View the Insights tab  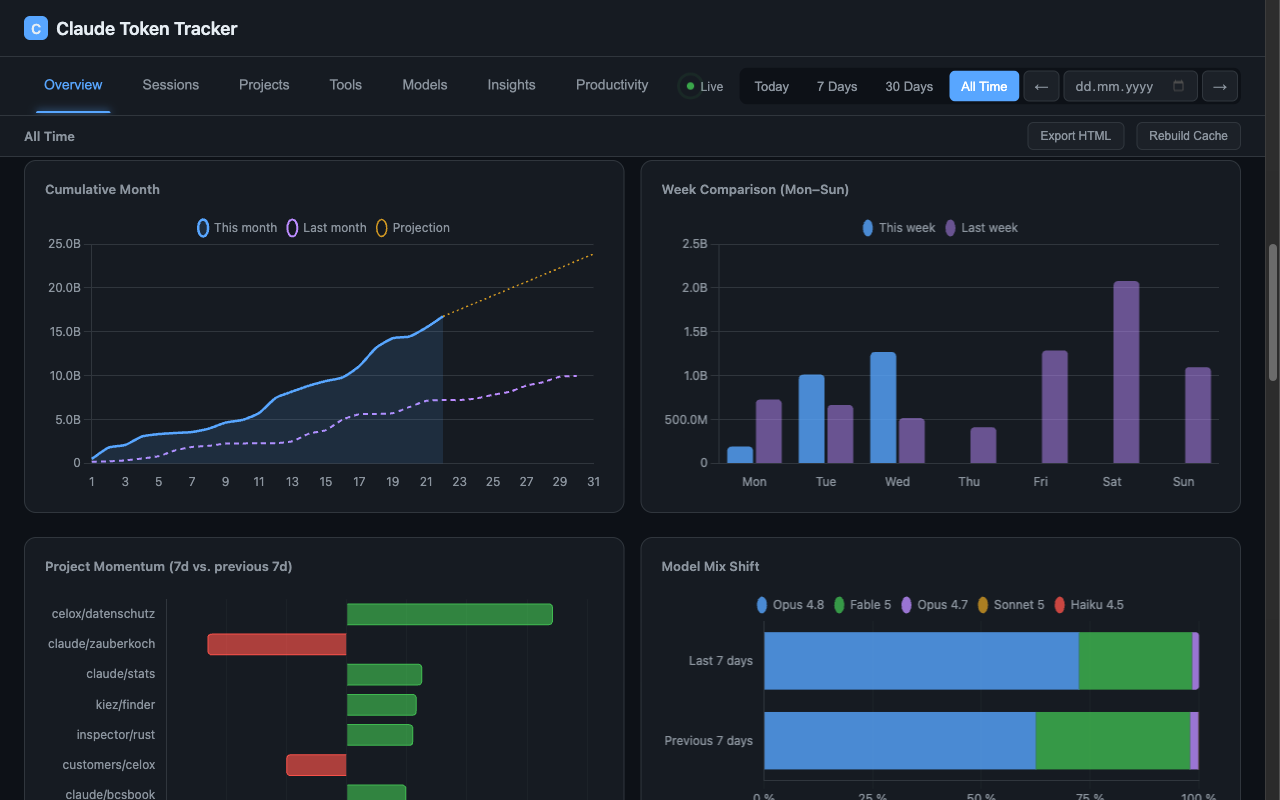(512, 85)
